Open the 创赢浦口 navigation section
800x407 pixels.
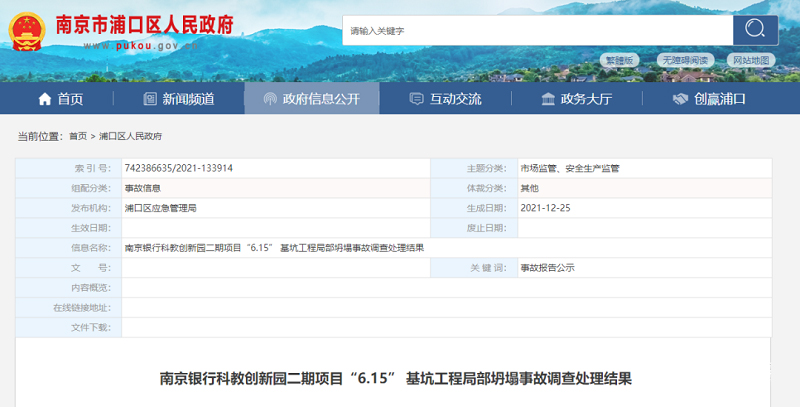coord(720,99)
